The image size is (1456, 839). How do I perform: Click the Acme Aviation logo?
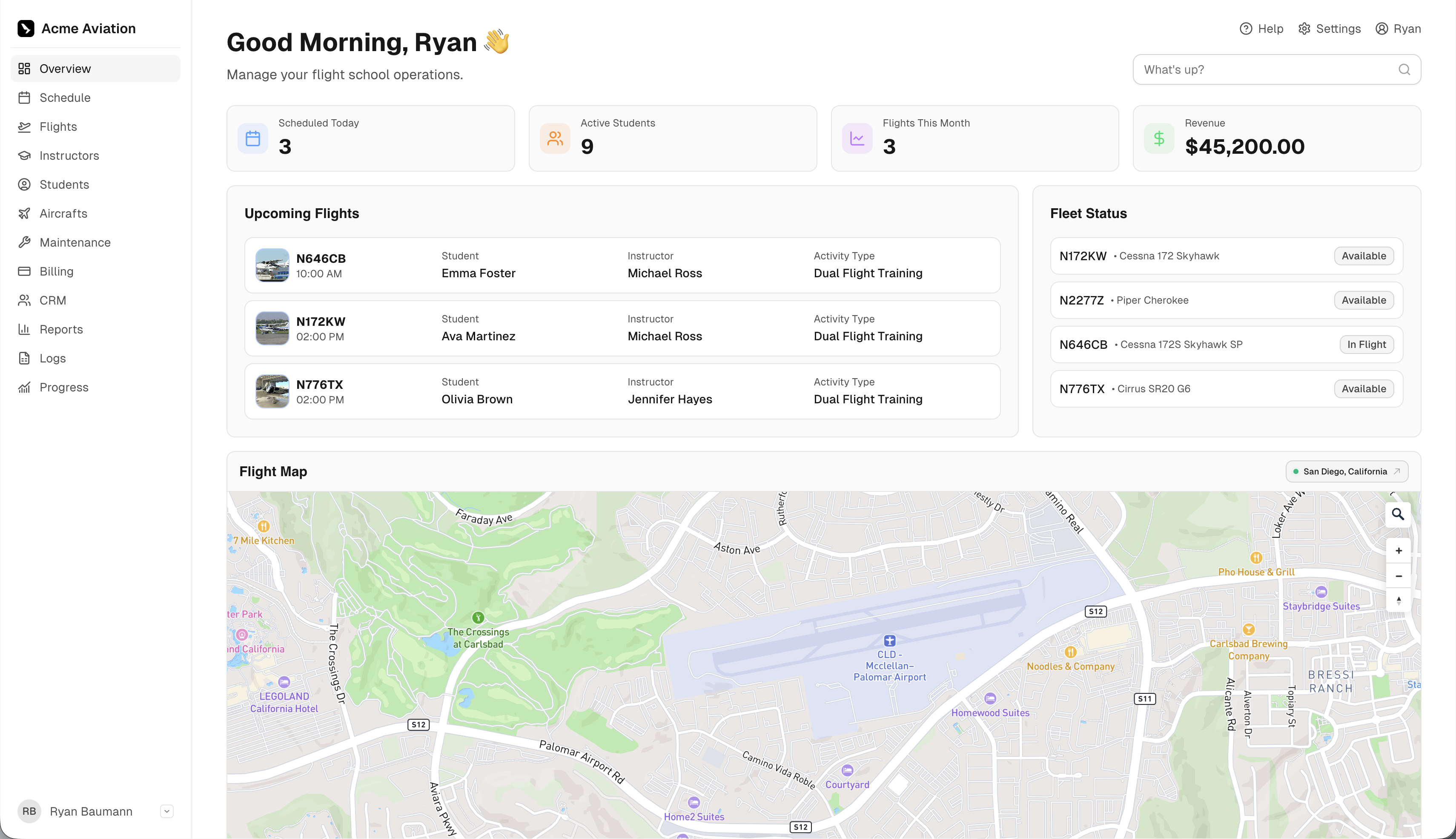[x=26, y=28]
